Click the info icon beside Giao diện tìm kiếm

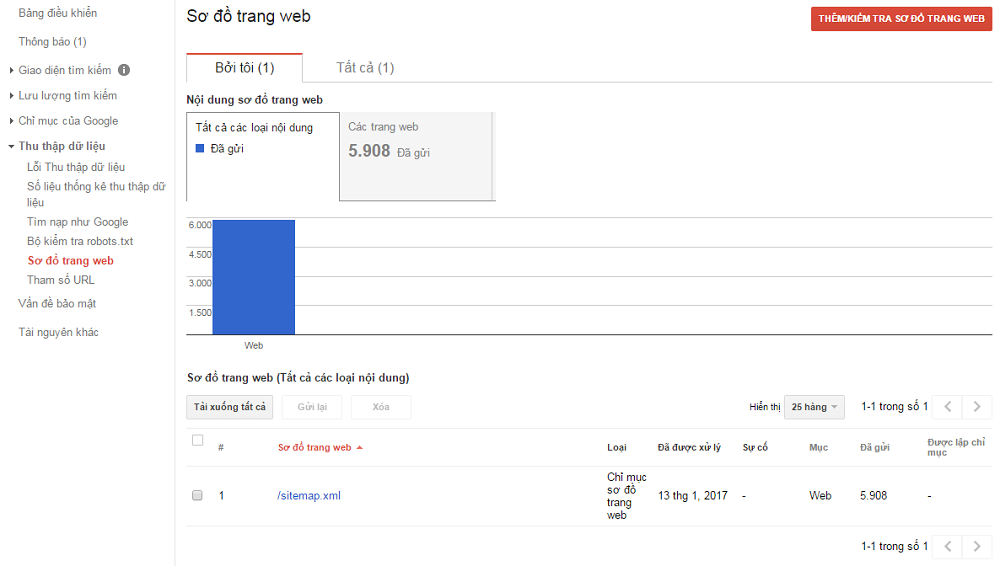(x=124, y=70)
